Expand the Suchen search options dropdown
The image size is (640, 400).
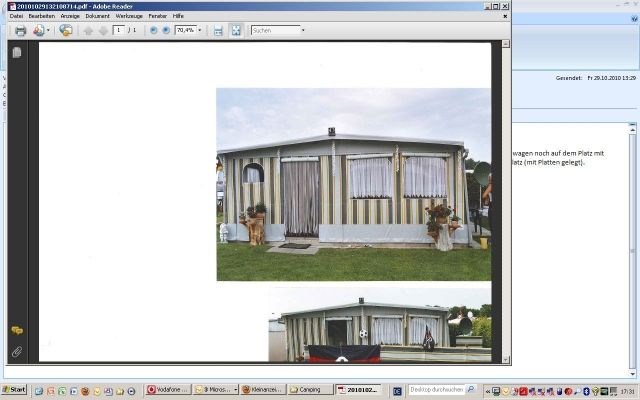302,30
